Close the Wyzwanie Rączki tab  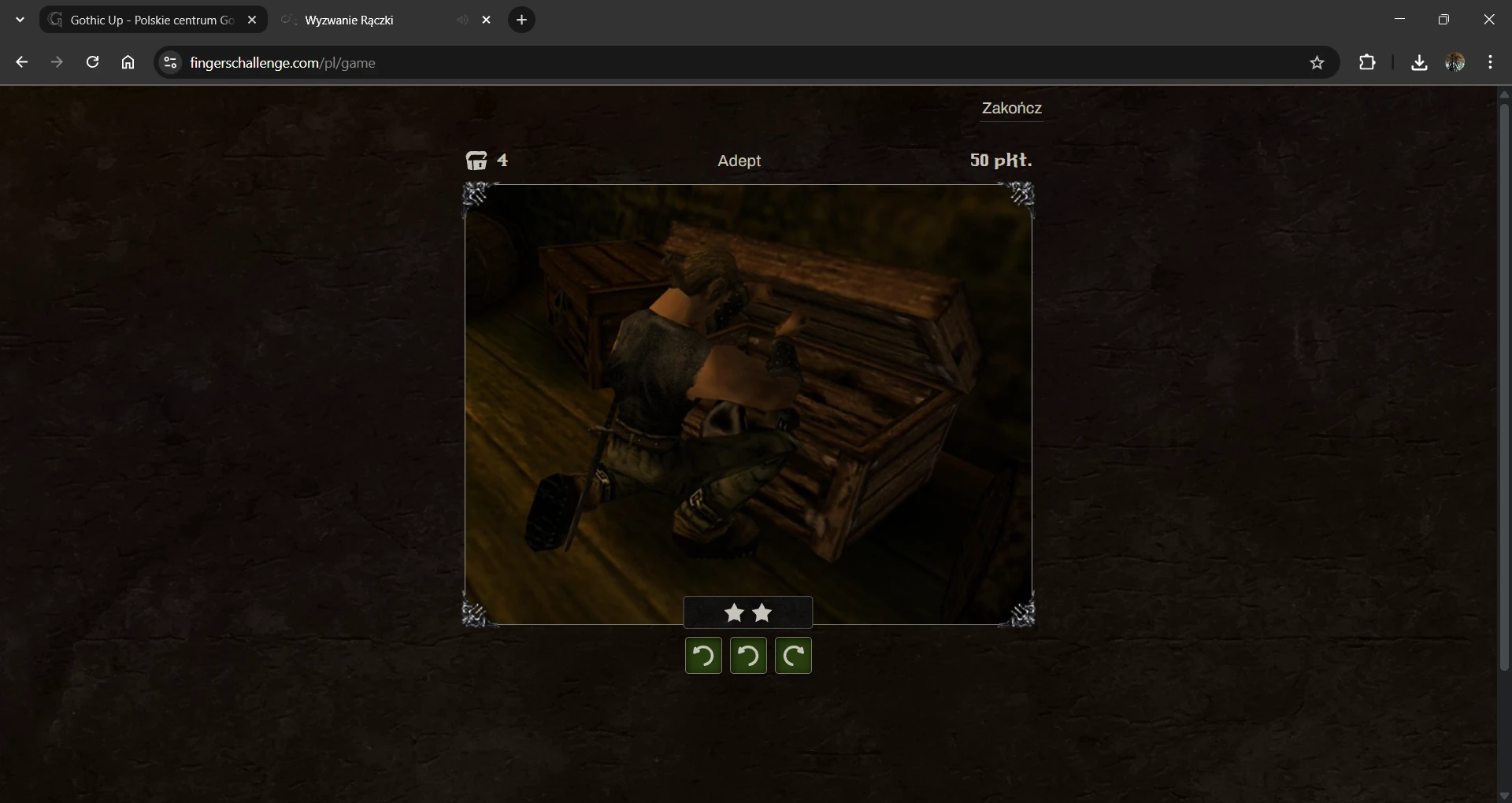click(x=486, y=20)
